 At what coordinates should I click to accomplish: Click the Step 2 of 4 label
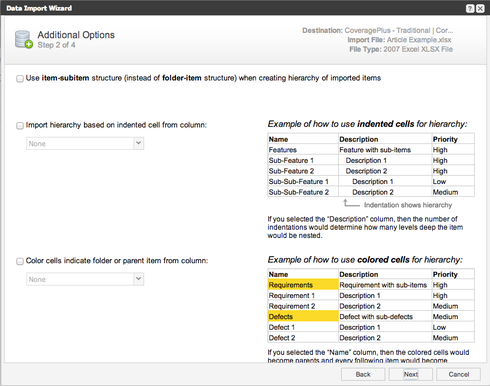56,45
